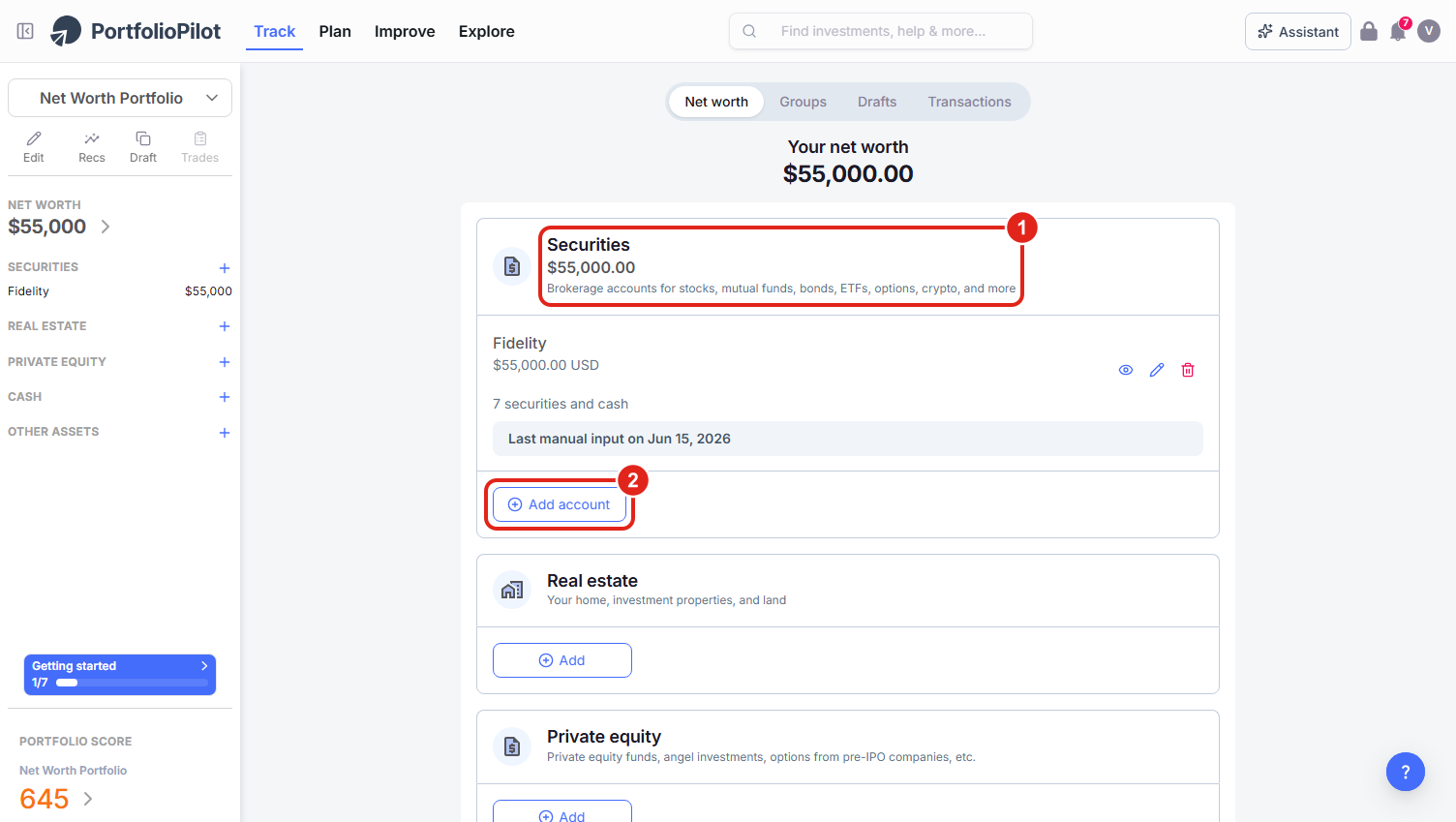Click the lock icon in header
The width and height of the screenshot is (1456, 822).
[x=1369, y=31]
